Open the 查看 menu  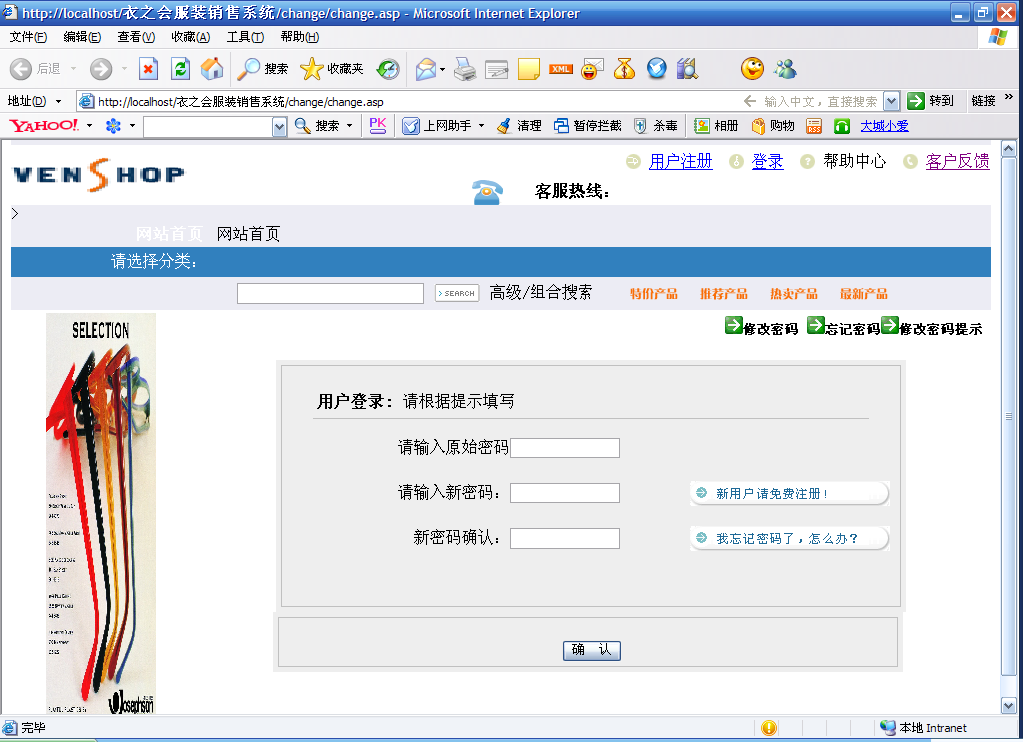[x=136, y=37]
